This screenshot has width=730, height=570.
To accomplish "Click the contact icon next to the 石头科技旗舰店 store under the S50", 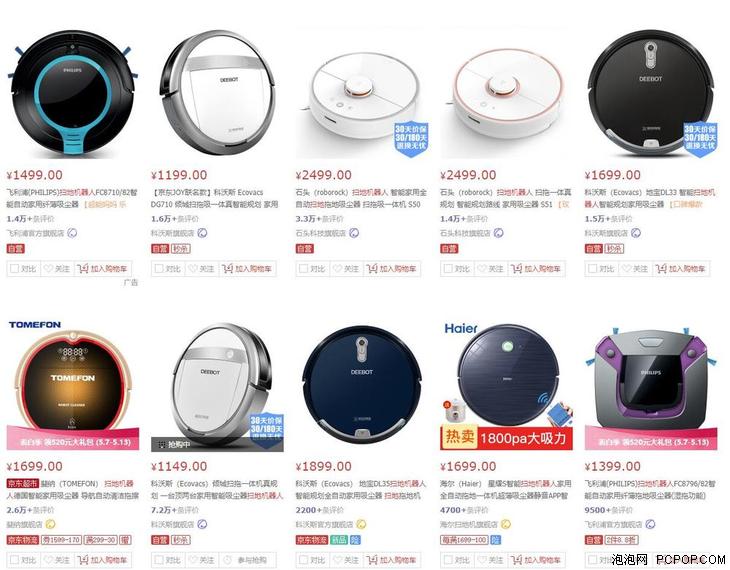I will [x=354, y=233].
